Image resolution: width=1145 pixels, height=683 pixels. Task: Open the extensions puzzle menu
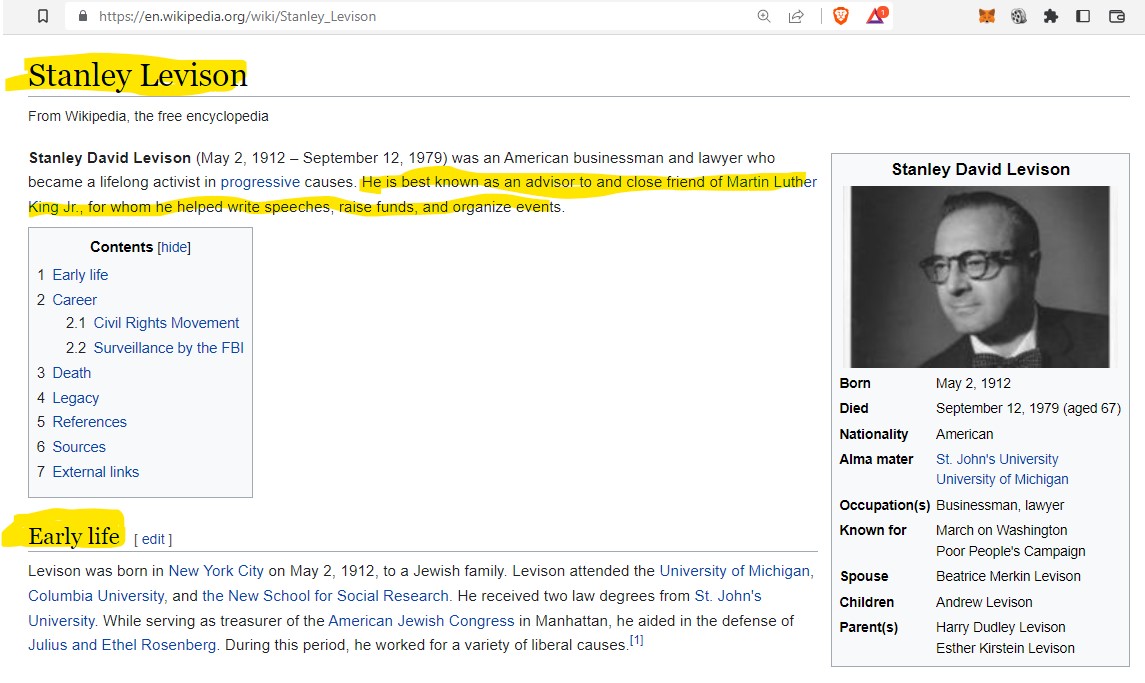point(1051,16)
